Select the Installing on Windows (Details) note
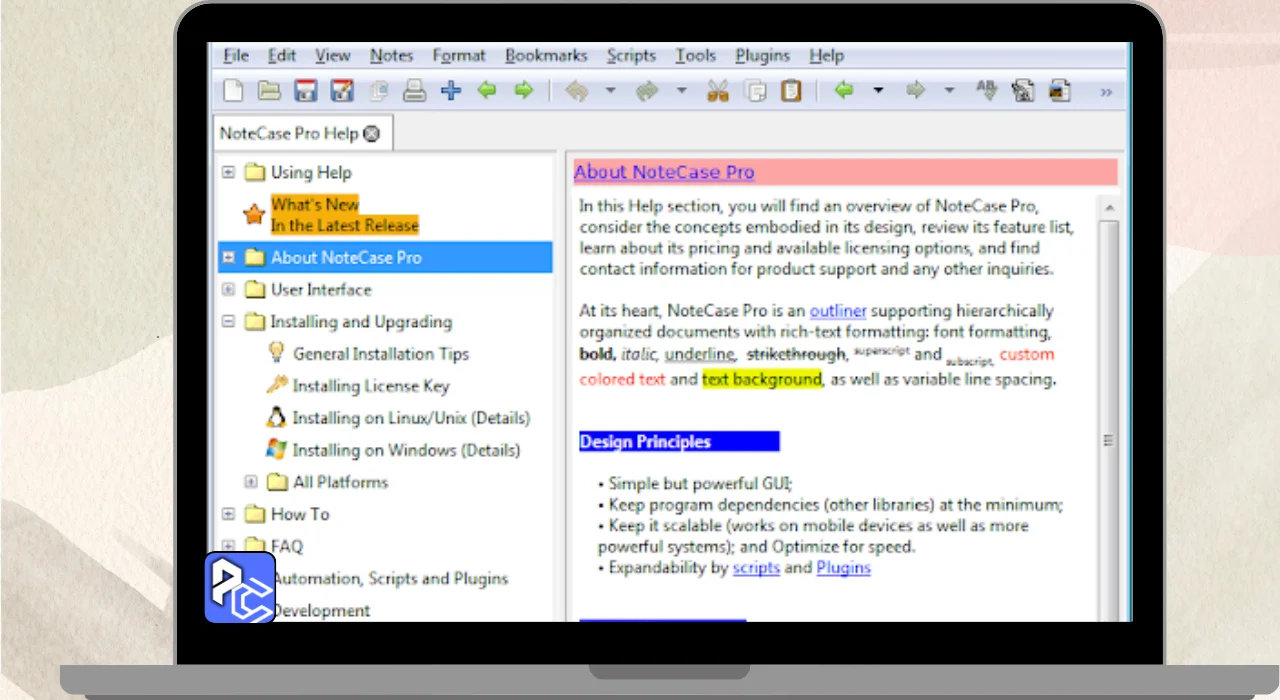This screenshot has width=1280, height=700. coord(406,449)
